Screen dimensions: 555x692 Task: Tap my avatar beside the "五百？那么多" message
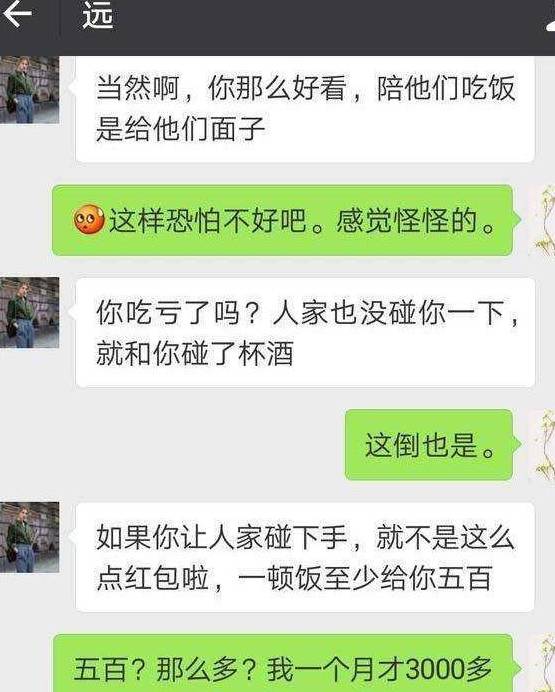(x=542, y=664)
